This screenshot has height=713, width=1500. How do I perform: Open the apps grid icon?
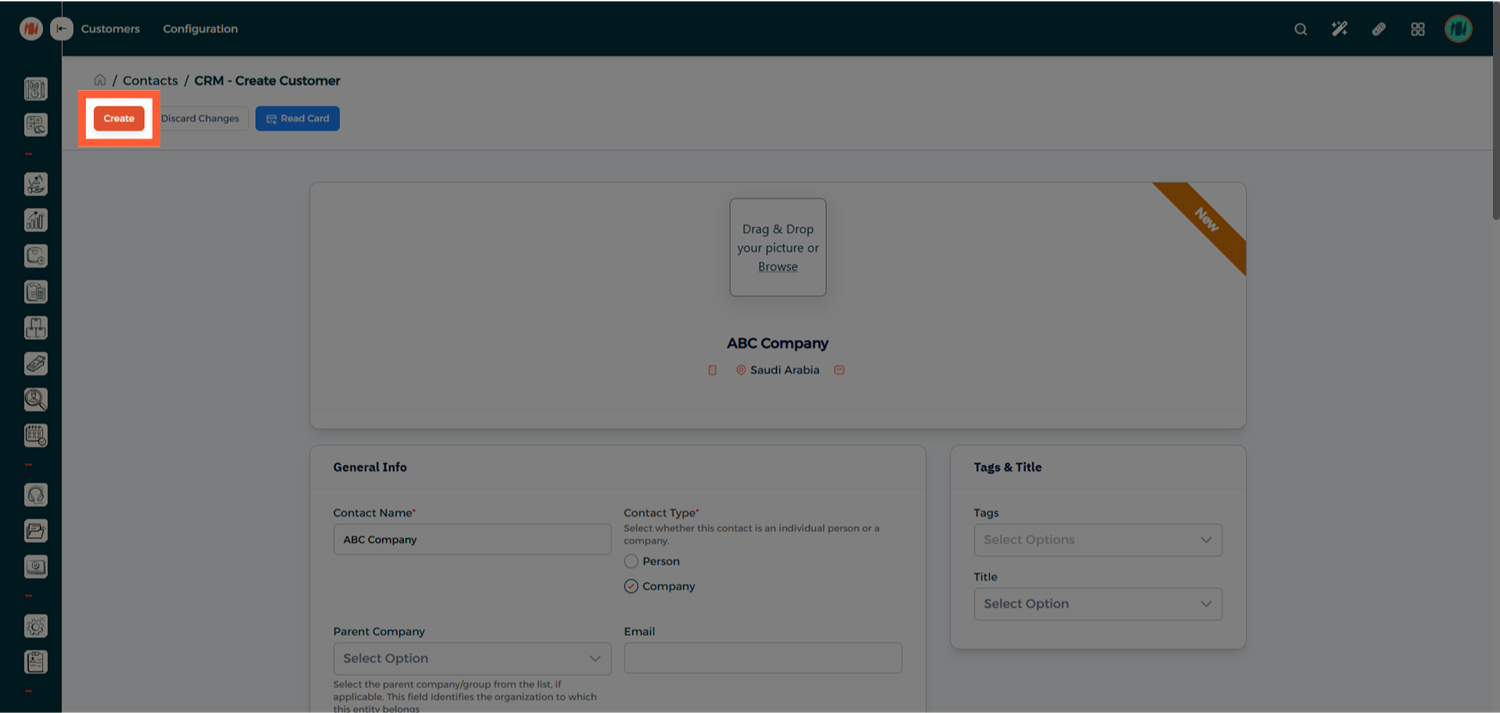tap(1417, 29)
